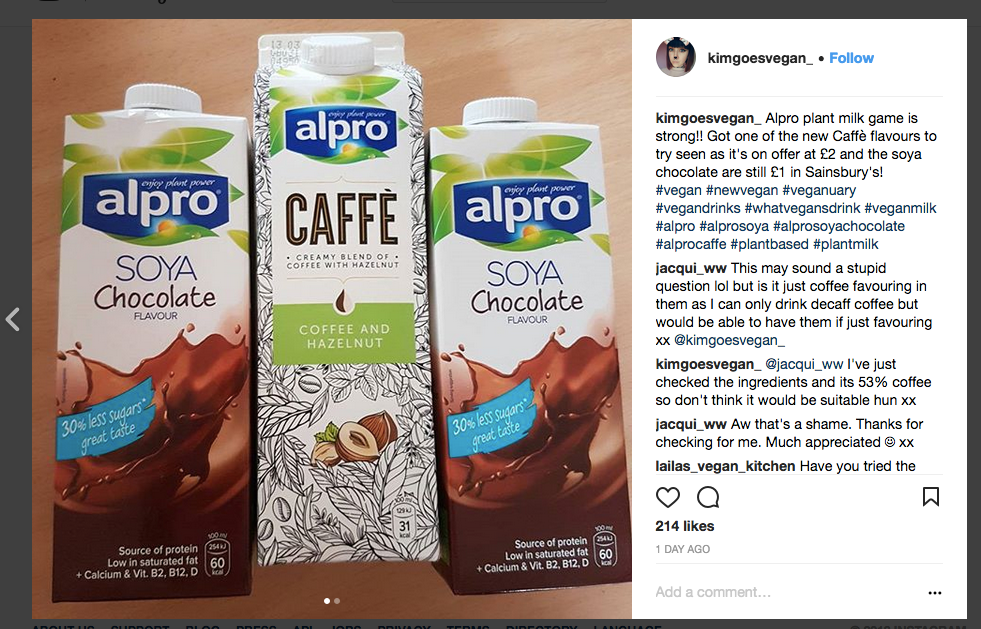
Task: Go to previous post with left arrow
Action: point(13,319)
